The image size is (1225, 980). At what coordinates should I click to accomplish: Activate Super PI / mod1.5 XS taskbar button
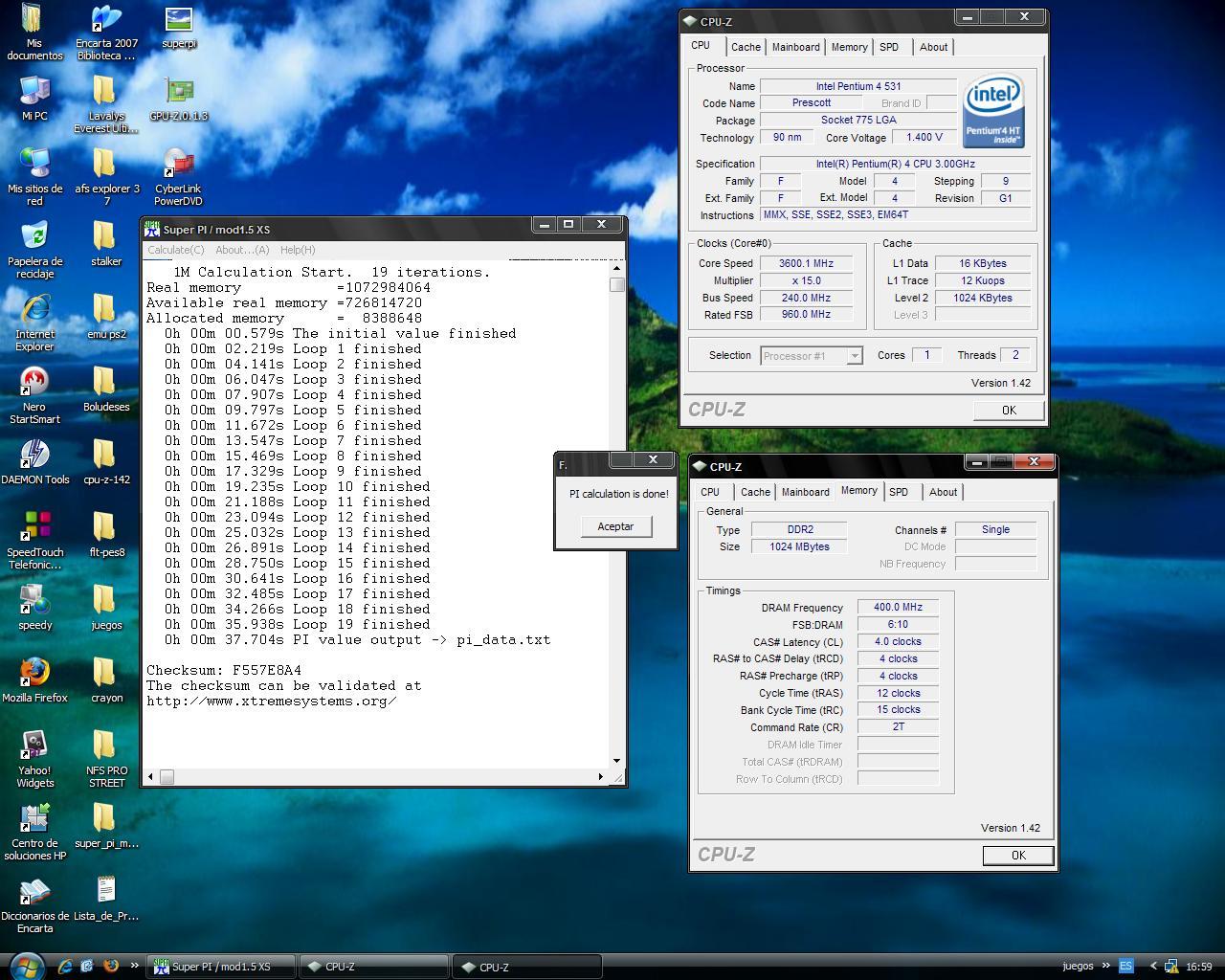(x=221, y=967)
